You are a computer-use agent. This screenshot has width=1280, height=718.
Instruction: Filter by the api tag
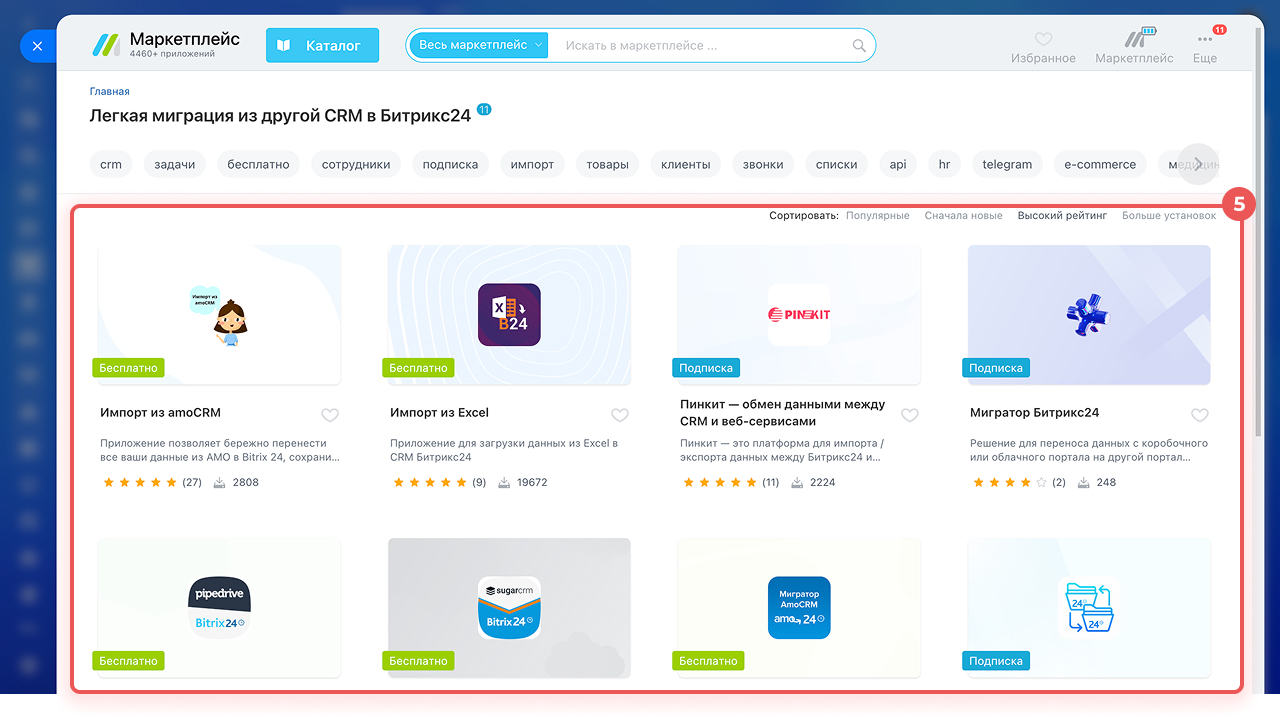898,164
